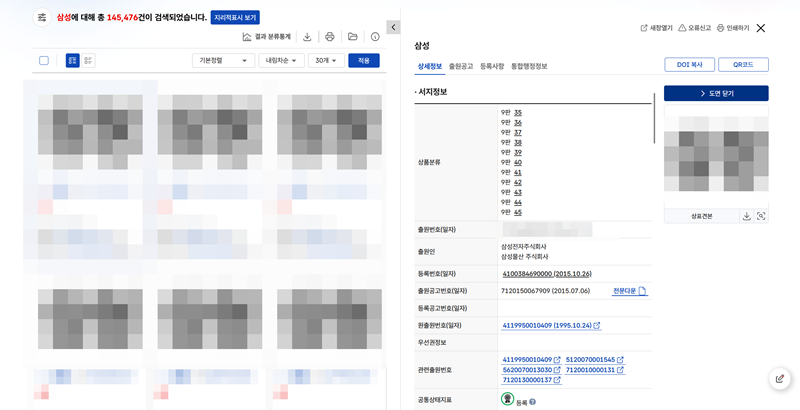Image resolution: width=800 pixels, height=410 pixels.
Task: Open the 기본정렬 sort dropdown
Action: (223, 61)
